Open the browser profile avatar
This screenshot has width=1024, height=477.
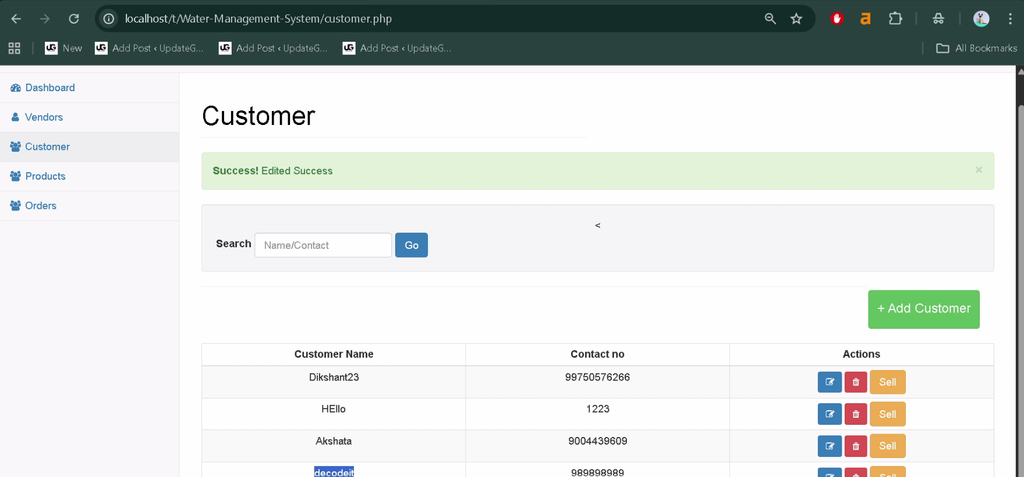click(x=981, y=19)
